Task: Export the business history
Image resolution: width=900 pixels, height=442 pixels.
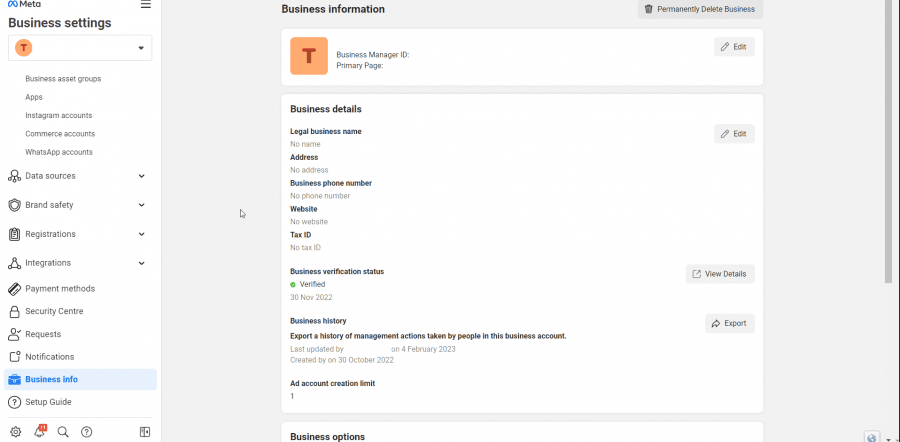Action: (730, 323)
